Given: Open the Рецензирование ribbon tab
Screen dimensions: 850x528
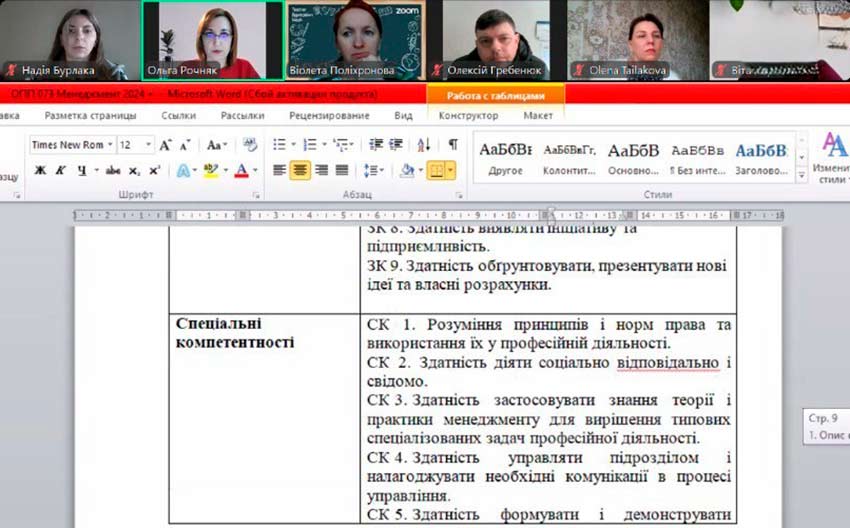Looking at the screenshot, I should point(329,116).
